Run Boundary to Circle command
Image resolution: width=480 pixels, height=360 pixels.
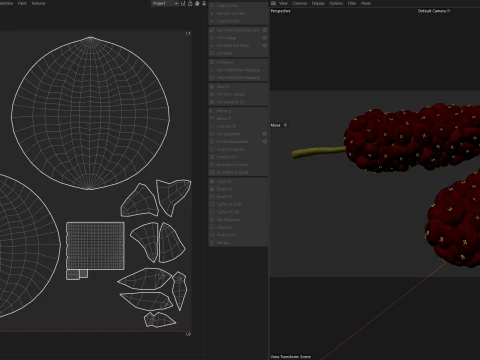pos(238,164)
